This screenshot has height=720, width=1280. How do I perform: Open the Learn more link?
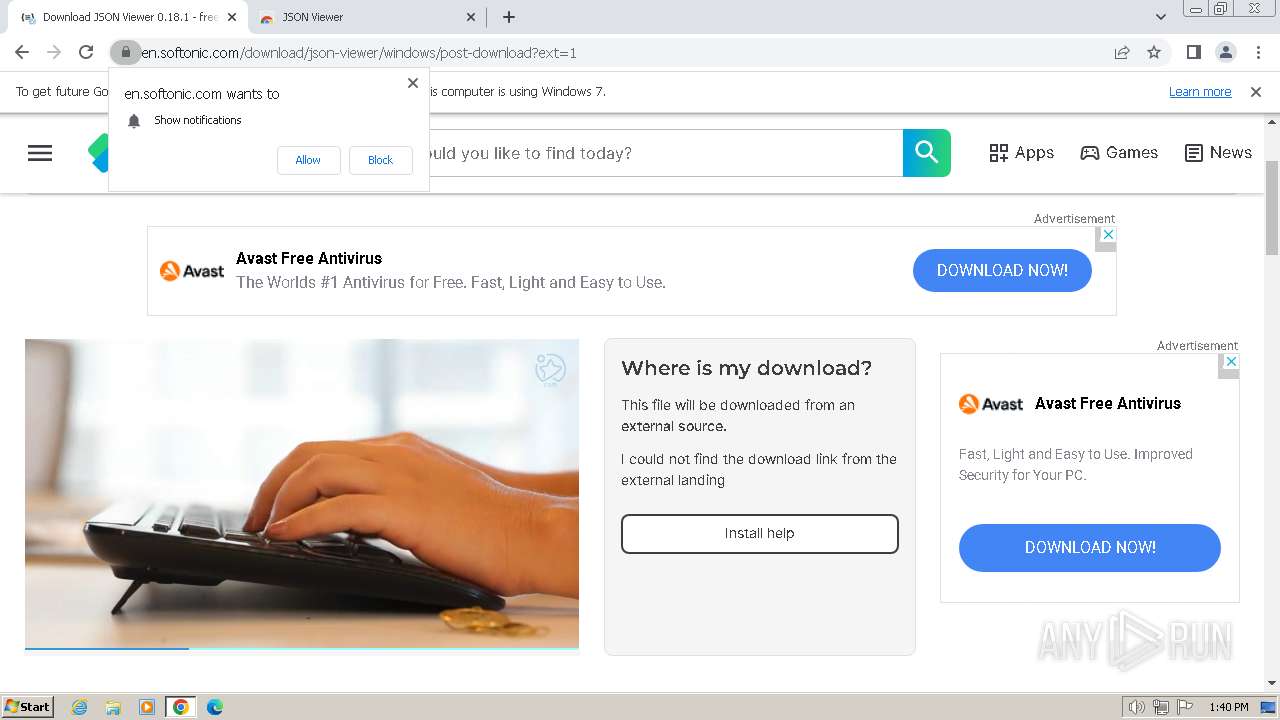(x=1200, y=92)
